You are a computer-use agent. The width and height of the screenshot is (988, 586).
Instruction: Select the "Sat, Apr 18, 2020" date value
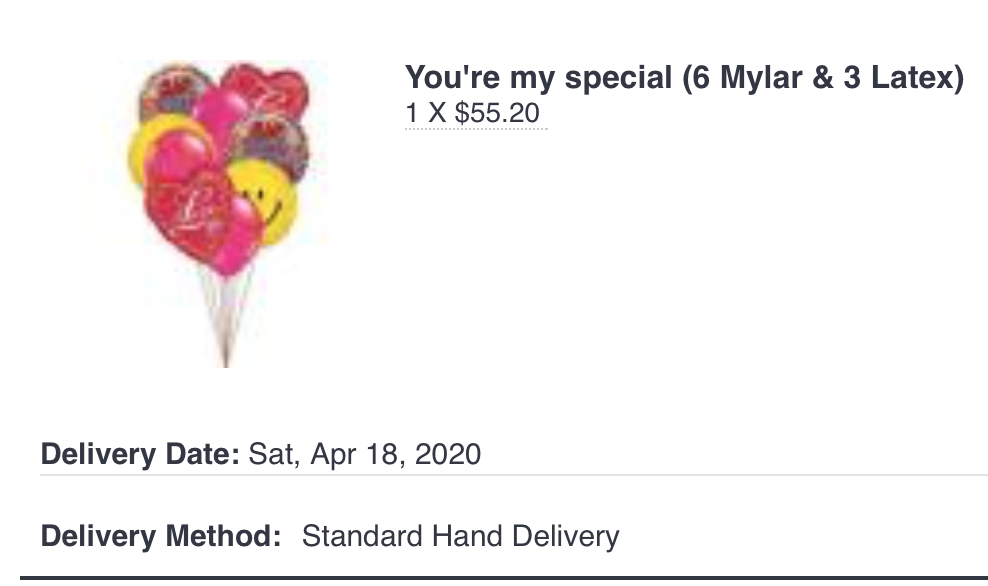click(x=364, y=455)
